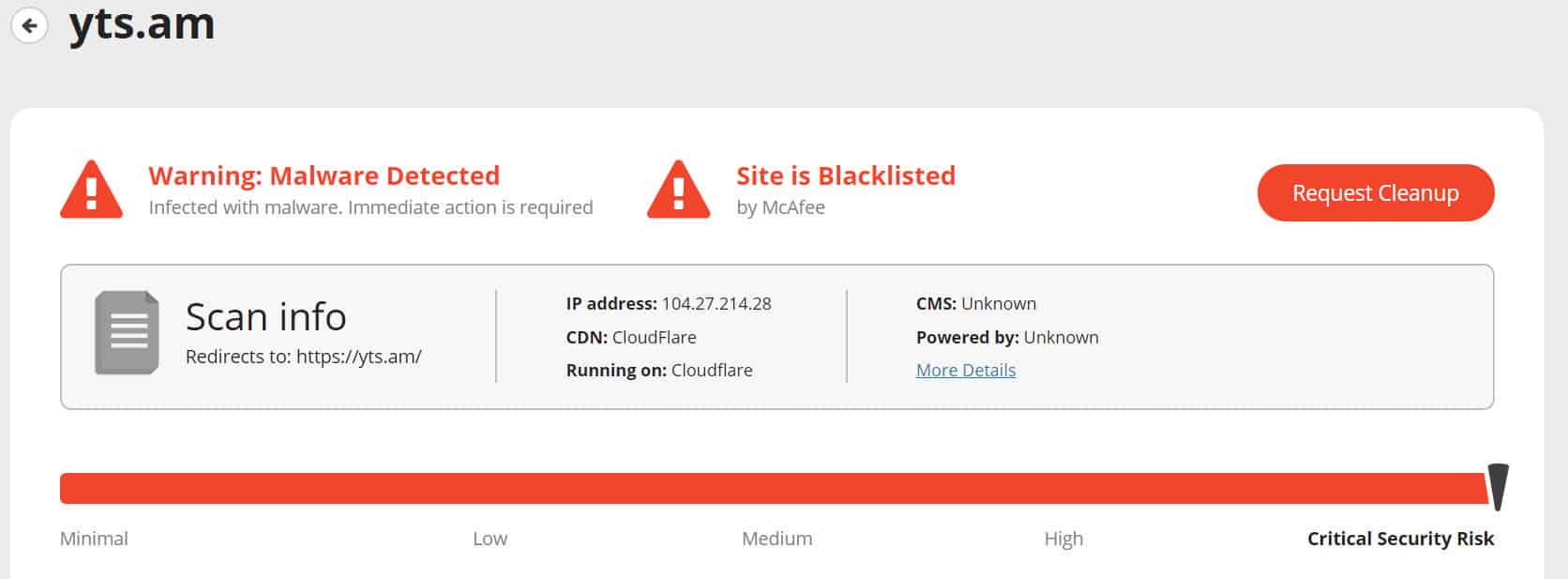The height and width of the screenshot is (579, 1568).
Task: Click the CDN: CloudFlare entry
Action: pyautogui.click(x=631, y=337)
